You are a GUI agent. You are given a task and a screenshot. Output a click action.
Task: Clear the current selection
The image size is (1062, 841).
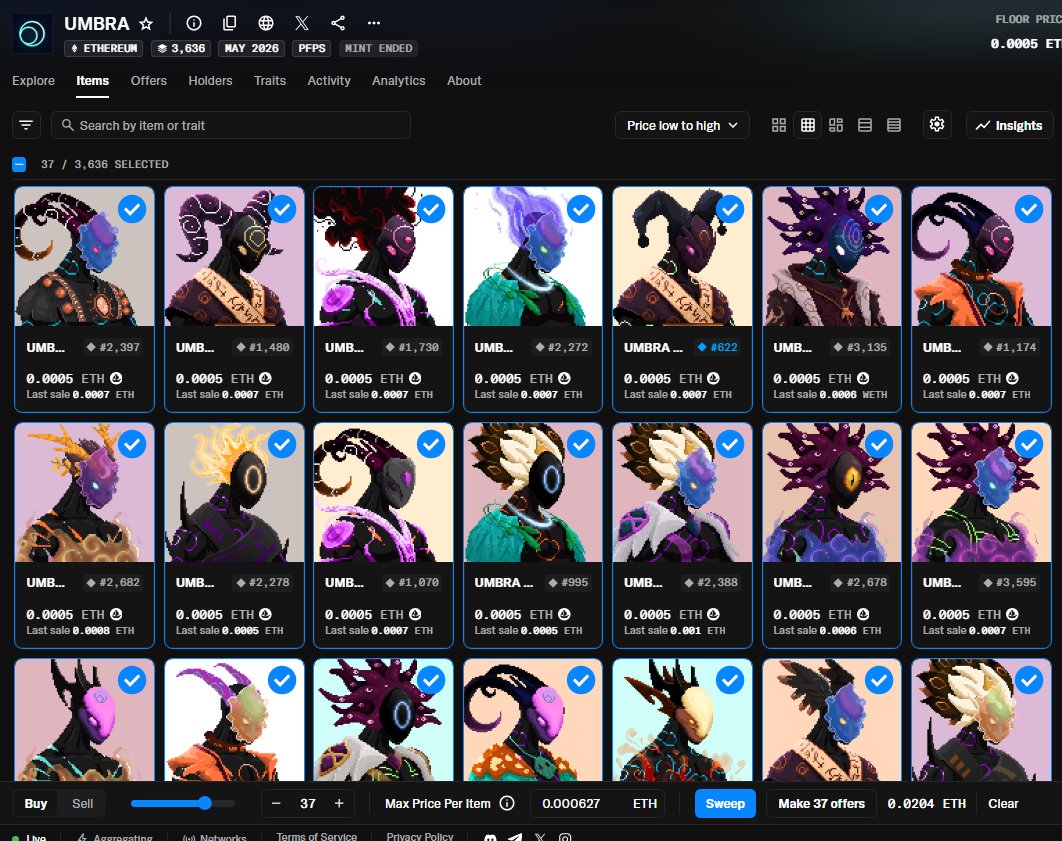click(x=1003, y=804)
